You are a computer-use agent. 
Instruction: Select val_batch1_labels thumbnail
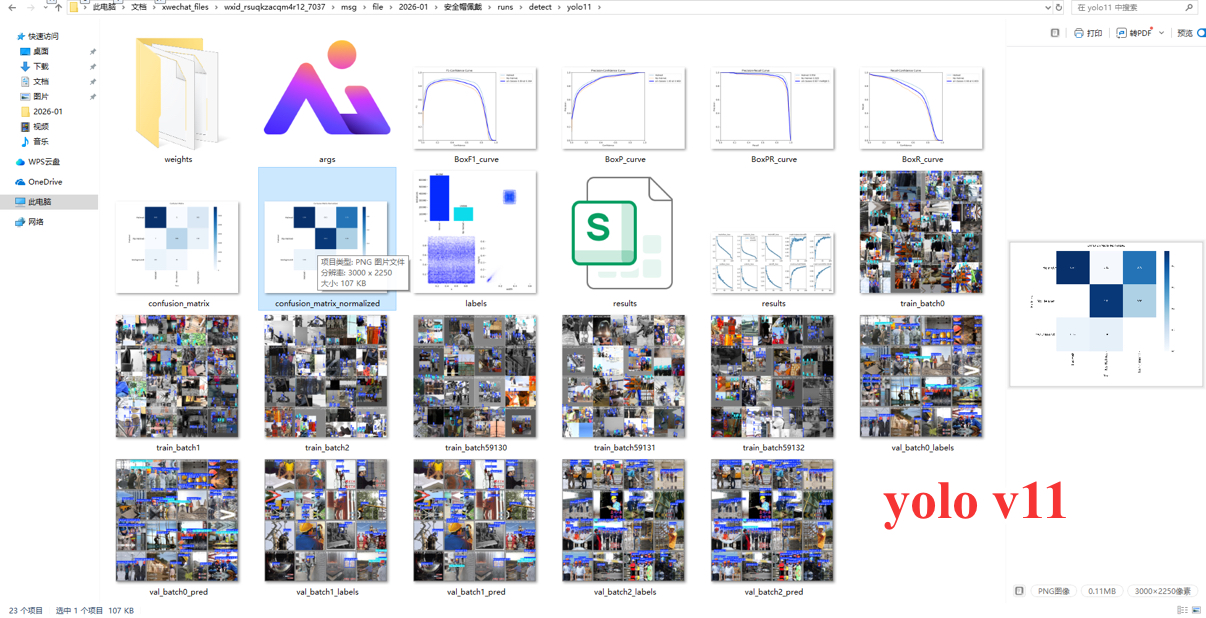tap(326, 521)
